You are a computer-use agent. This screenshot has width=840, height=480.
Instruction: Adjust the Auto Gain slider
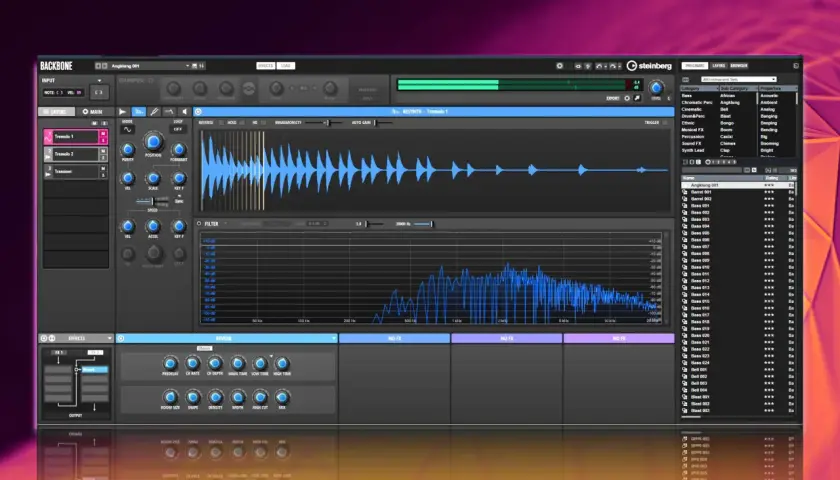tap(382, 123)
